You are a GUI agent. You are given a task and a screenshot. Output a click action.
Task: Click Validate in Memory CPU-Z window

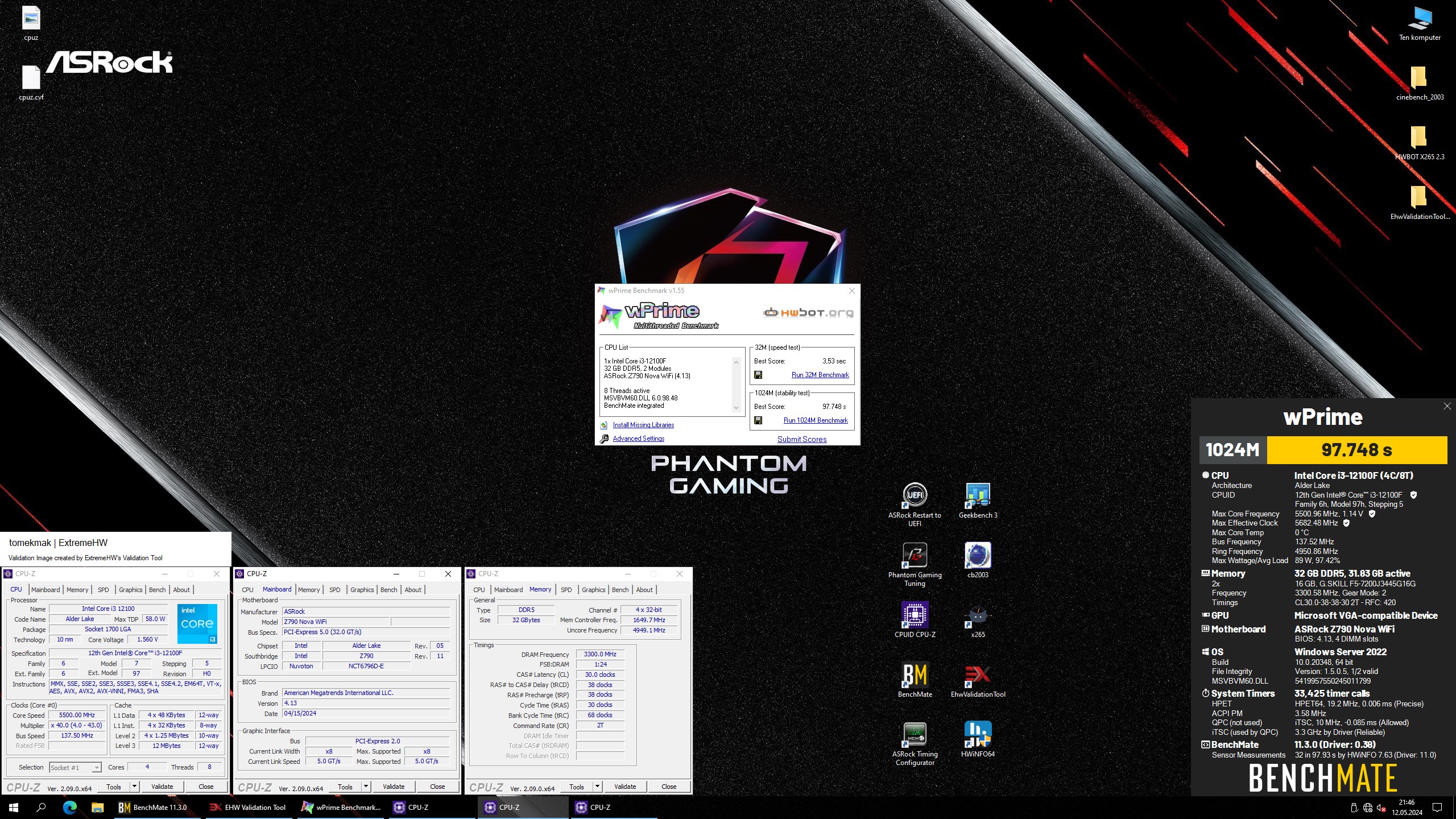pyautogui.click(x=625, y=787)
